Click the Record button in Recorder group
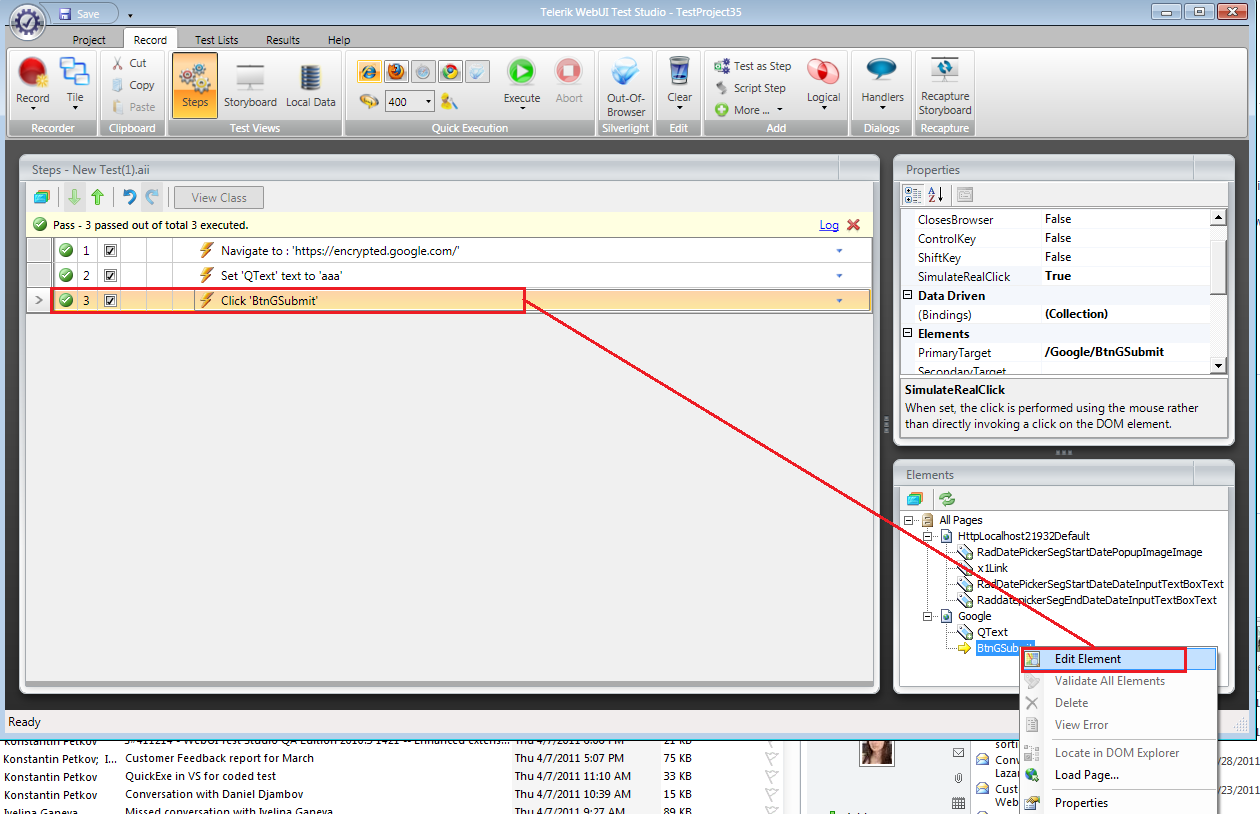 (x=33, y=83)
